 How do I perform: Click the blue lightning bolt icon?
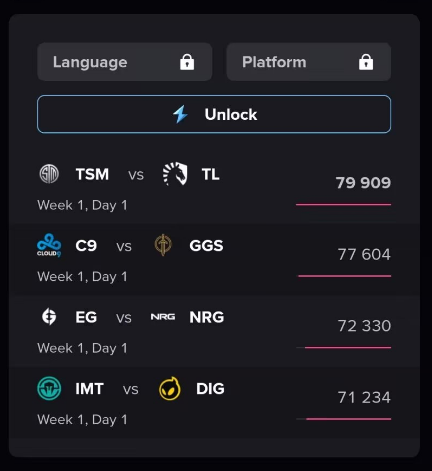[180, 114]
